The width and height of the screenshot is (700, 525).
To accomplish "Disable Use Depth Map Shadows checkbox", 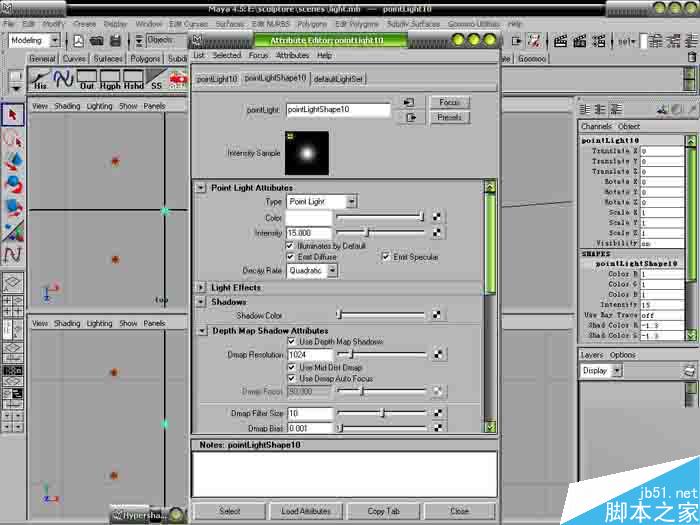I will pos(292,342).
